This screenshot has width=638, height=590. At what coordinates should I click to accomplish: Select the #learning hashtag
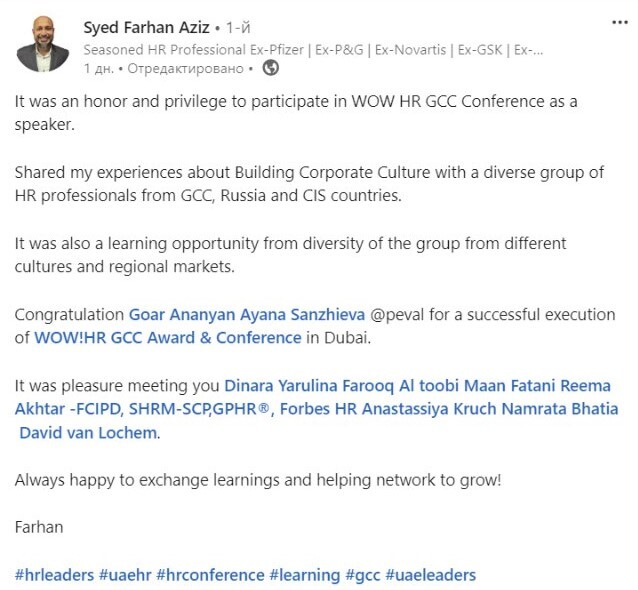pos(304,575)
